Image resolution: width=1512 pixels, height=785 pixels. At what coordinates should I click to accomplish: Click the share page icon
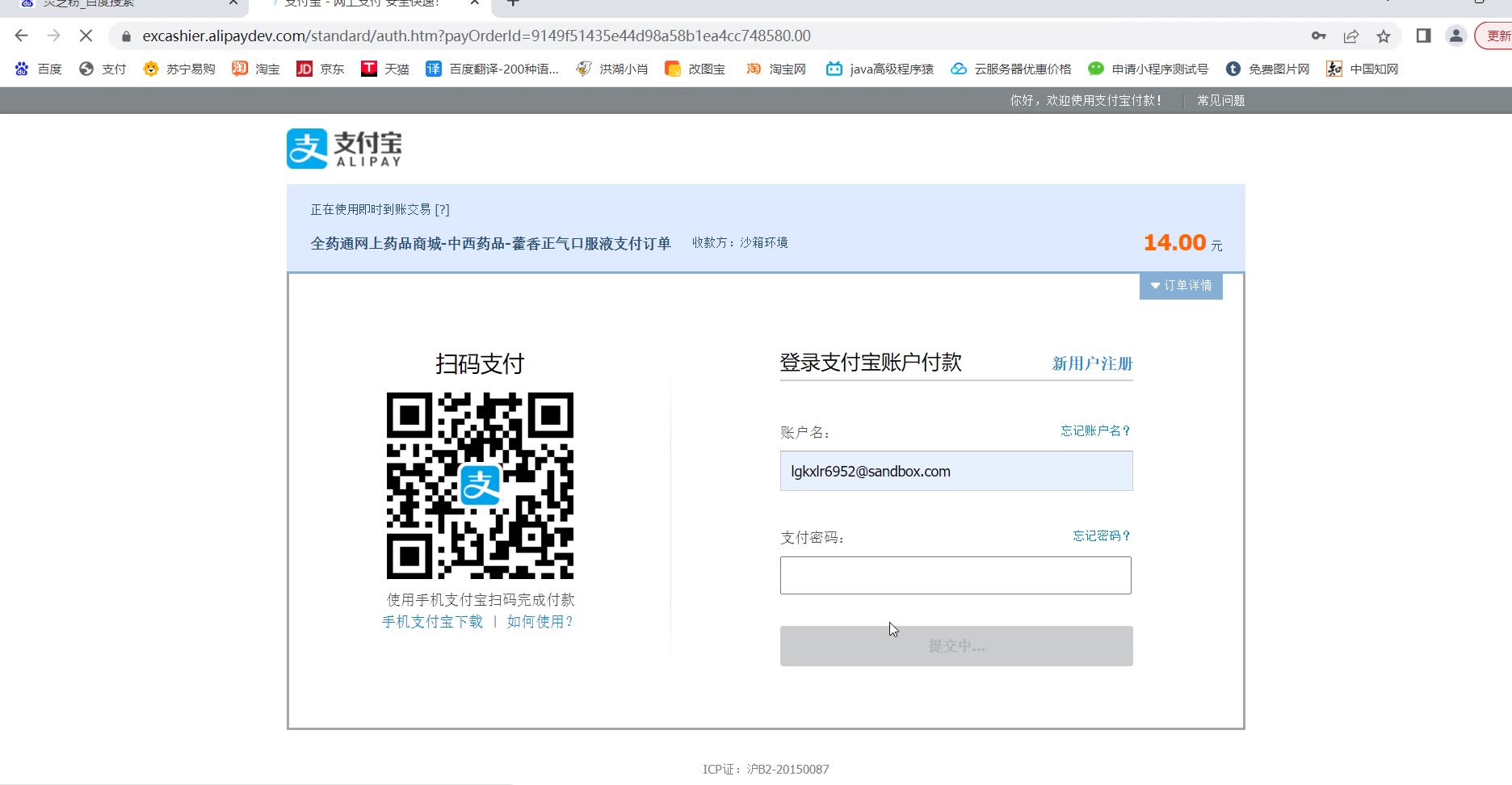pos(1351,36)
